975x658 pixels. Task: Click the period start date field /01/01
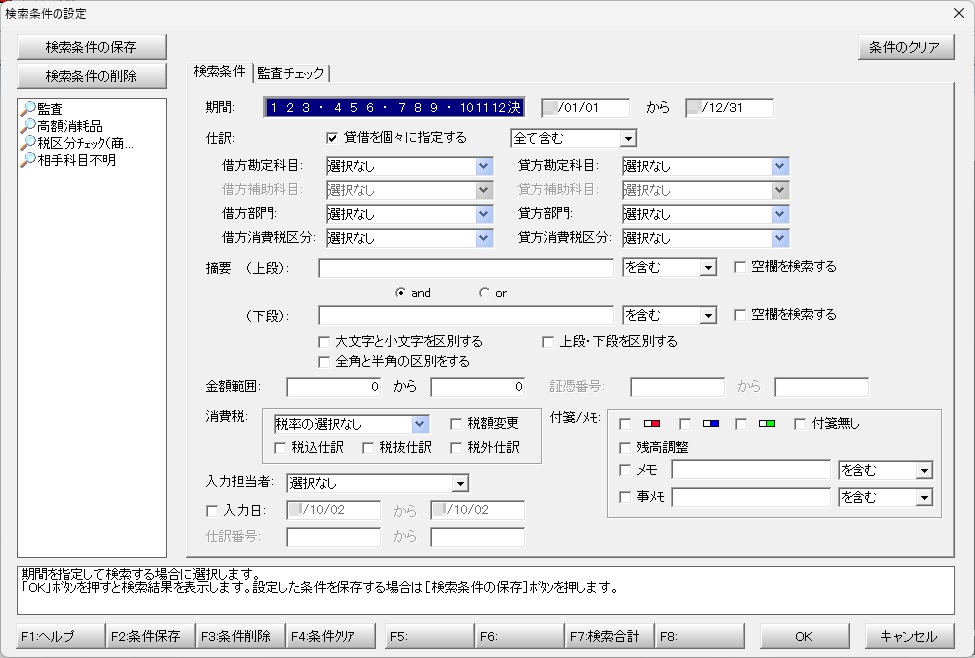point(585,108)
